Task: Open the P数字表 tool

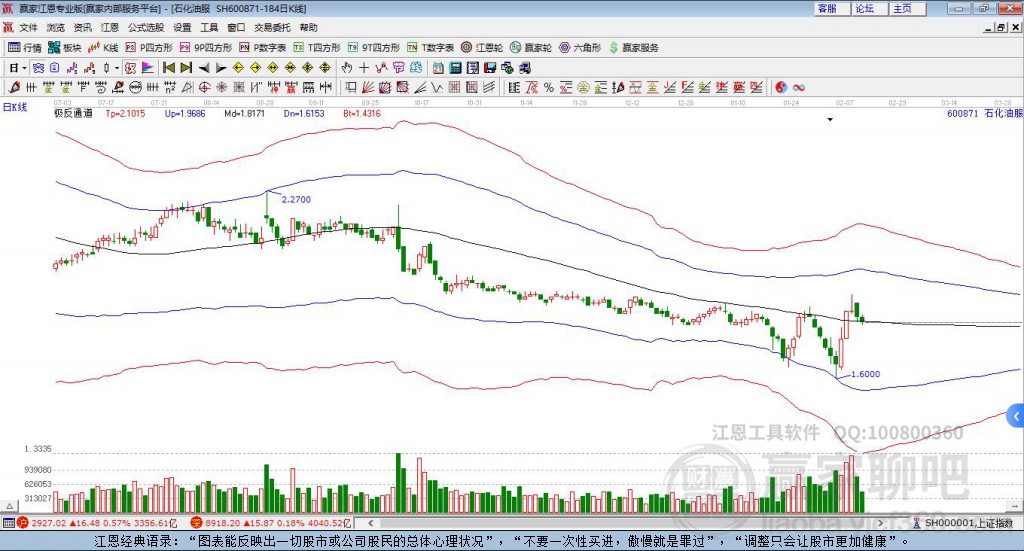Action: coord(262,48)
